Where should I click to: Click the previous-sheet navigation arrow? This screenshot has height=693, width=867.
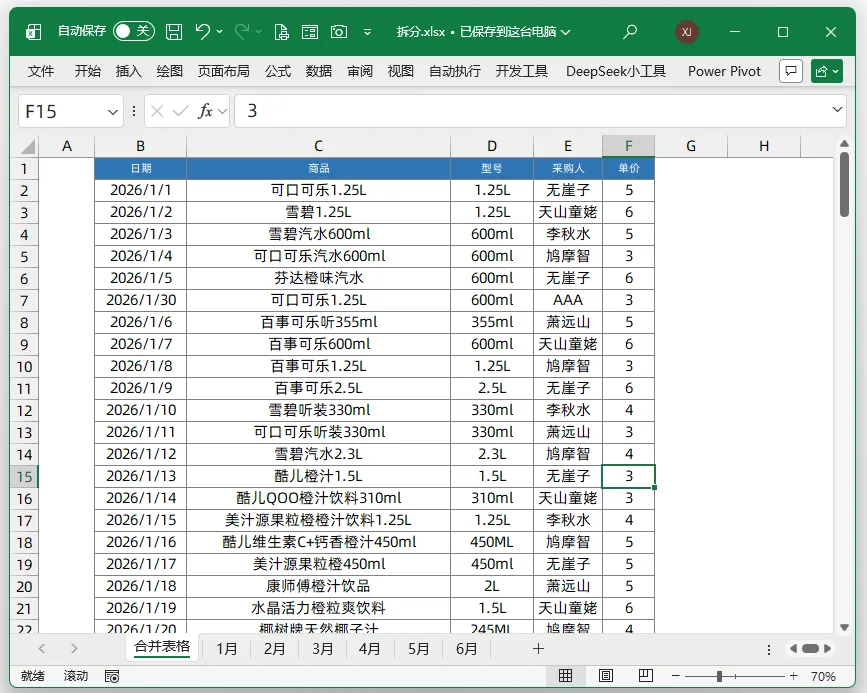point(41,648)
